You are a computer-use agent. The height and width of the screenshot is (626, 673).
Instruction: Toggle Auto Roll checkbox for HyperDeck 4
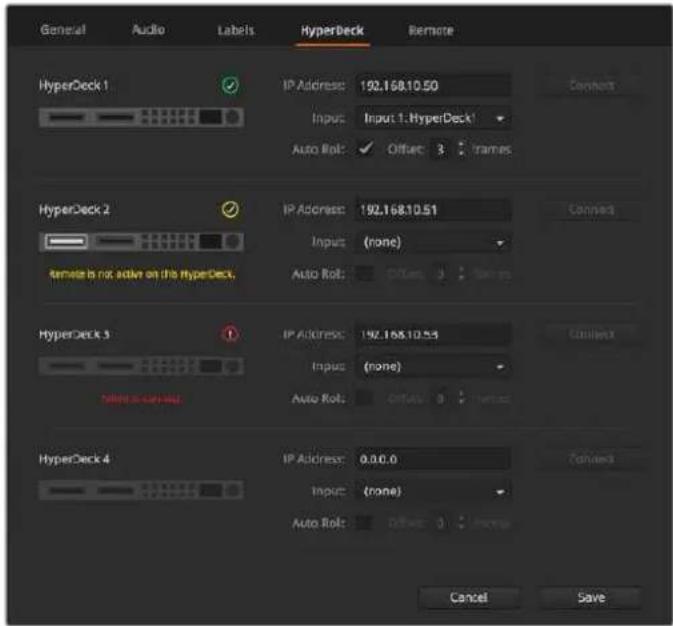[x=365, y=523]
